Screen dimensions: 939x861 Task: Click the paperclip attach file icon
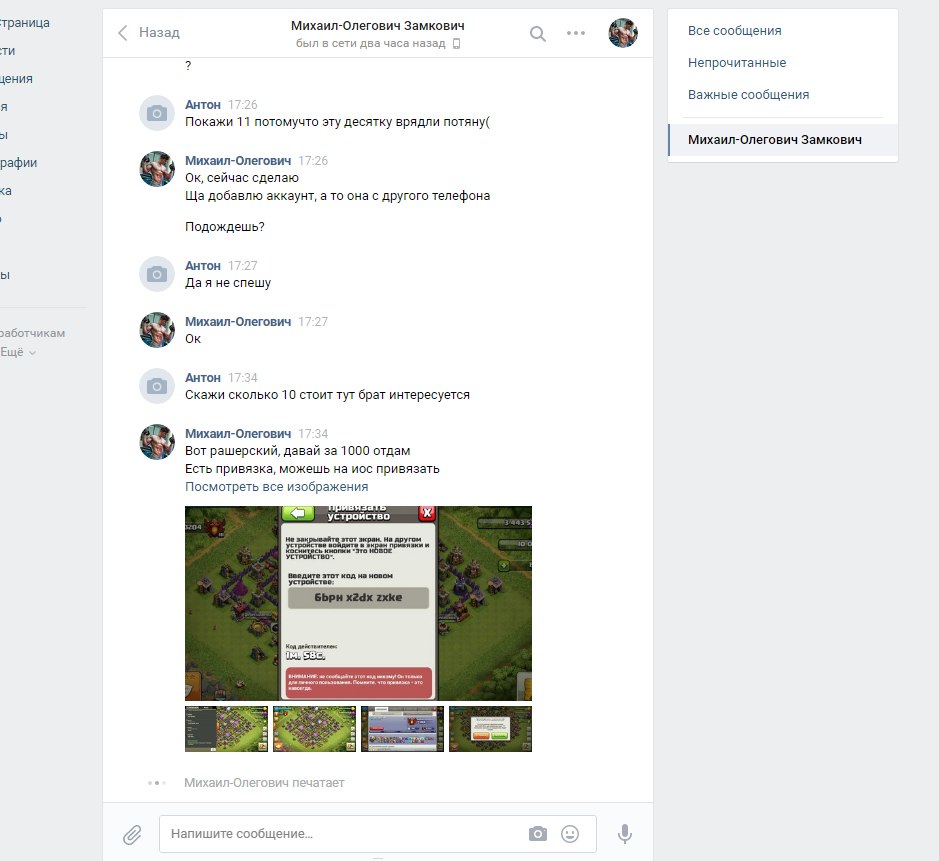[132, 834]
